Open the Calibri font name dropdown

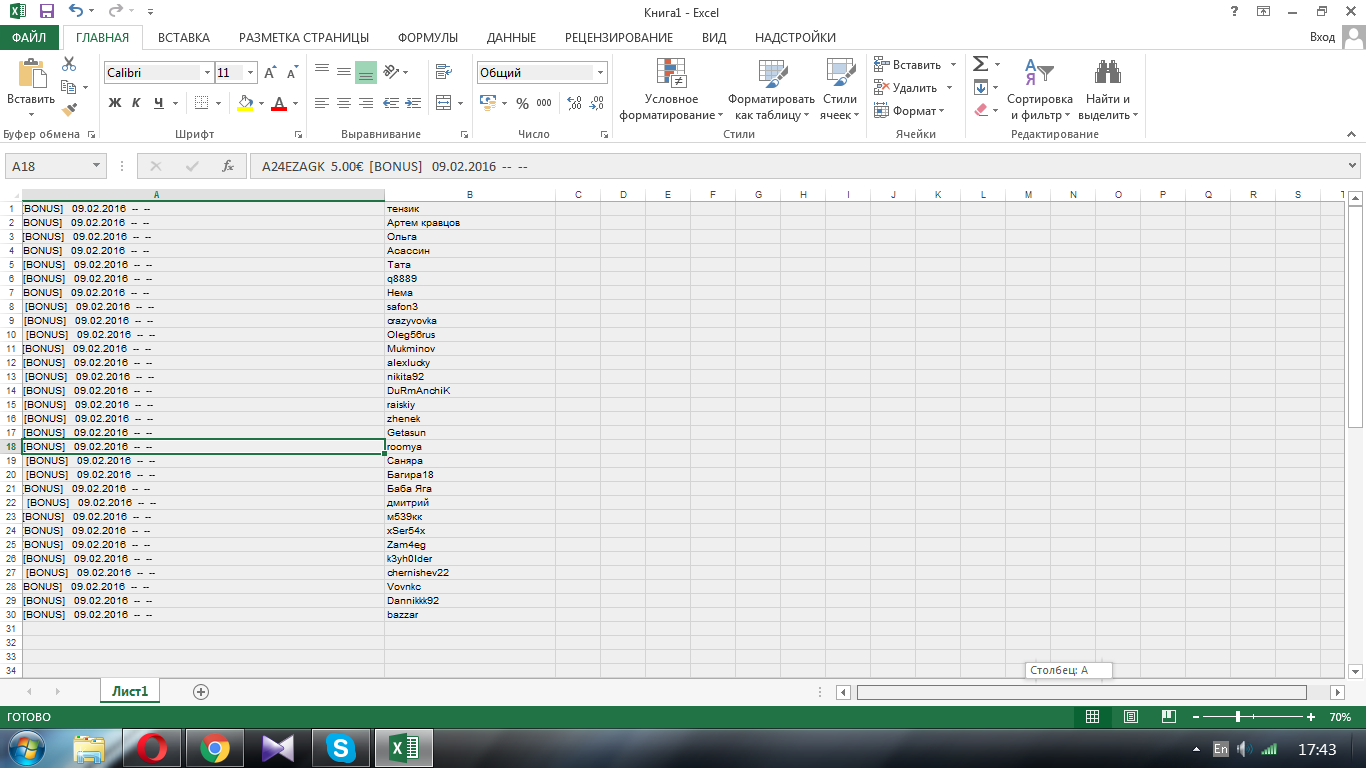207,73
